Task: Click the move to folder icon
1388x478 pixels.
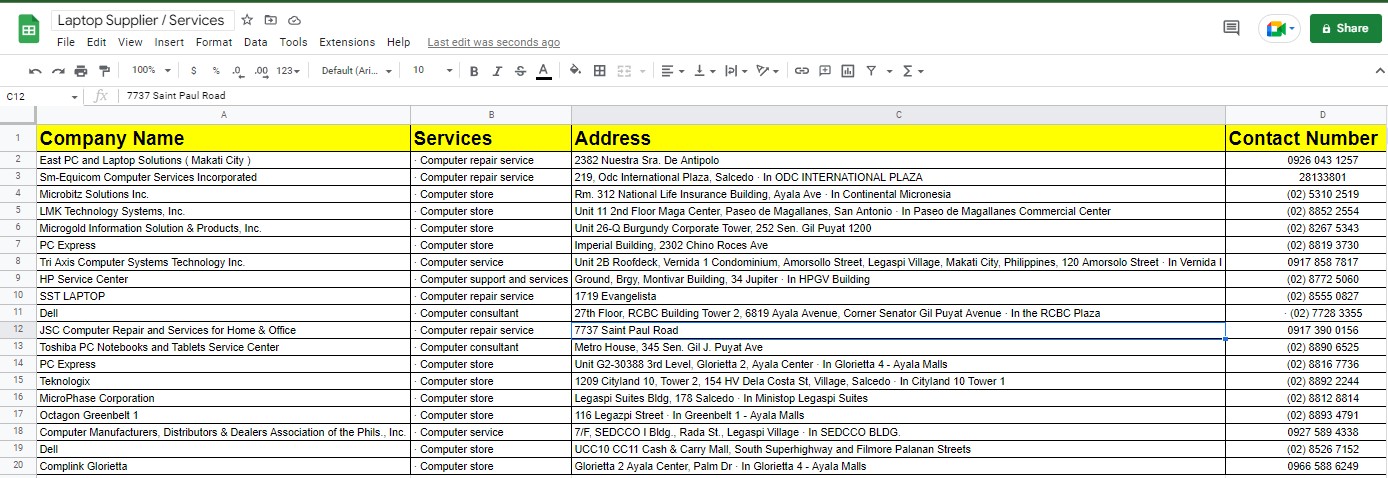Action: pyautogui.click(x=271, y=20)
